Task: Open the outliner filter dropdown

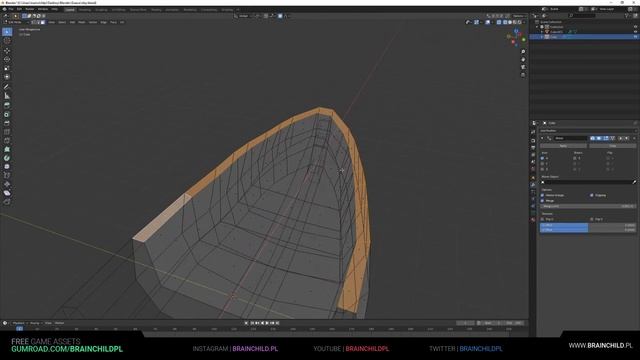Action: 628,16
